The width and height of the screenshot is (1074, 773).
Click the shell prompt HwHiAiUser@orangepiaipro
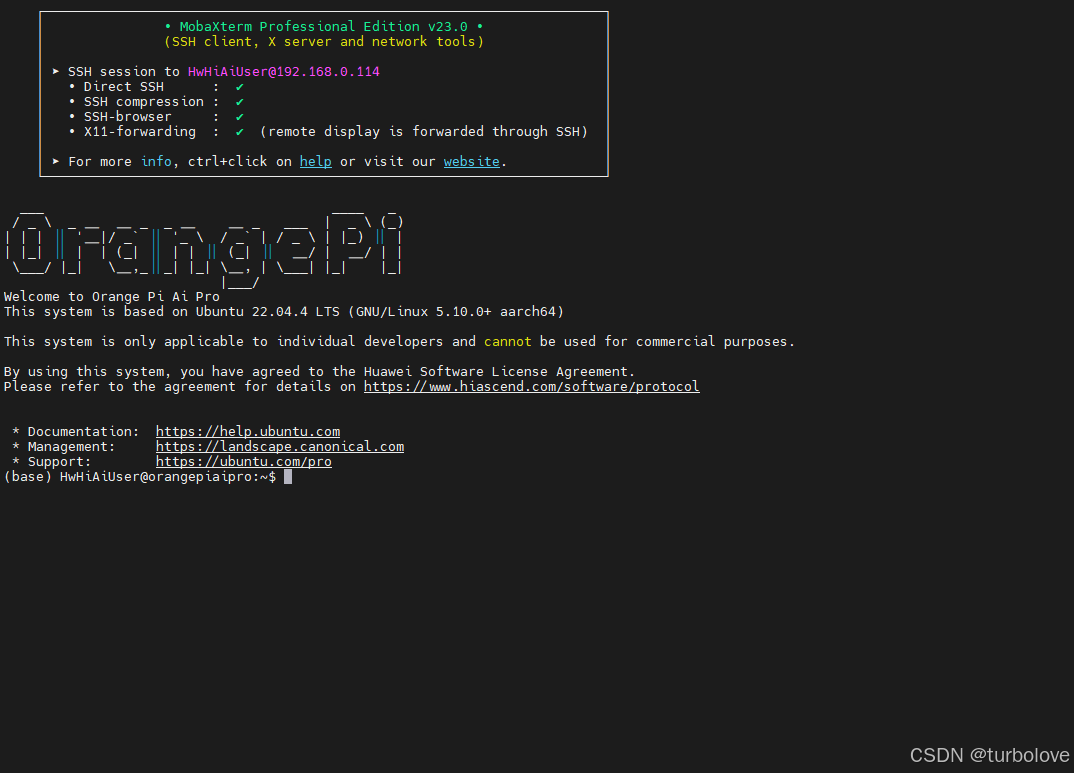157,477
